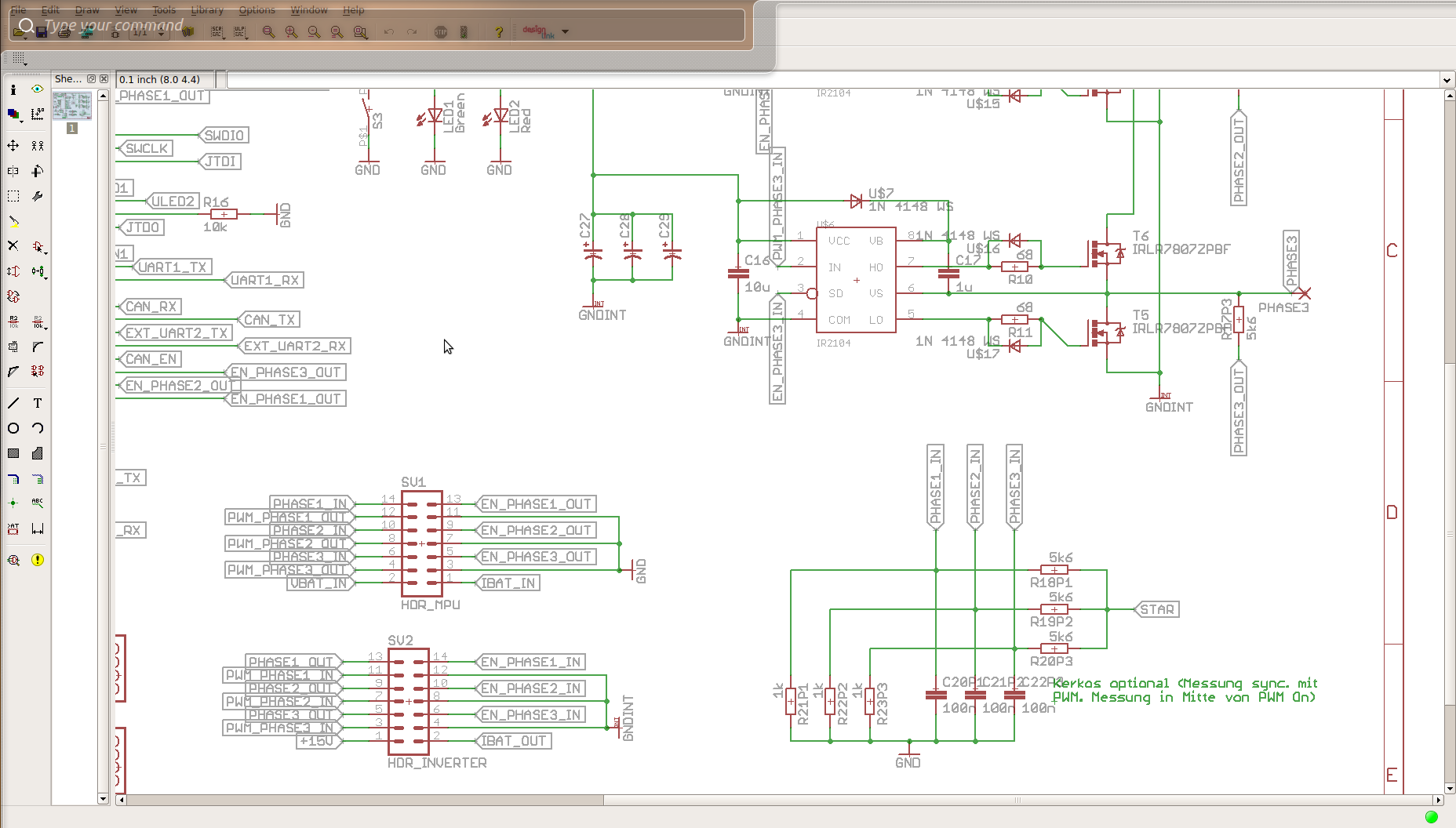Viewport: 1456px width, 828px height.
Task: Select the Wire line drawing tool
Action: point(13,403)
